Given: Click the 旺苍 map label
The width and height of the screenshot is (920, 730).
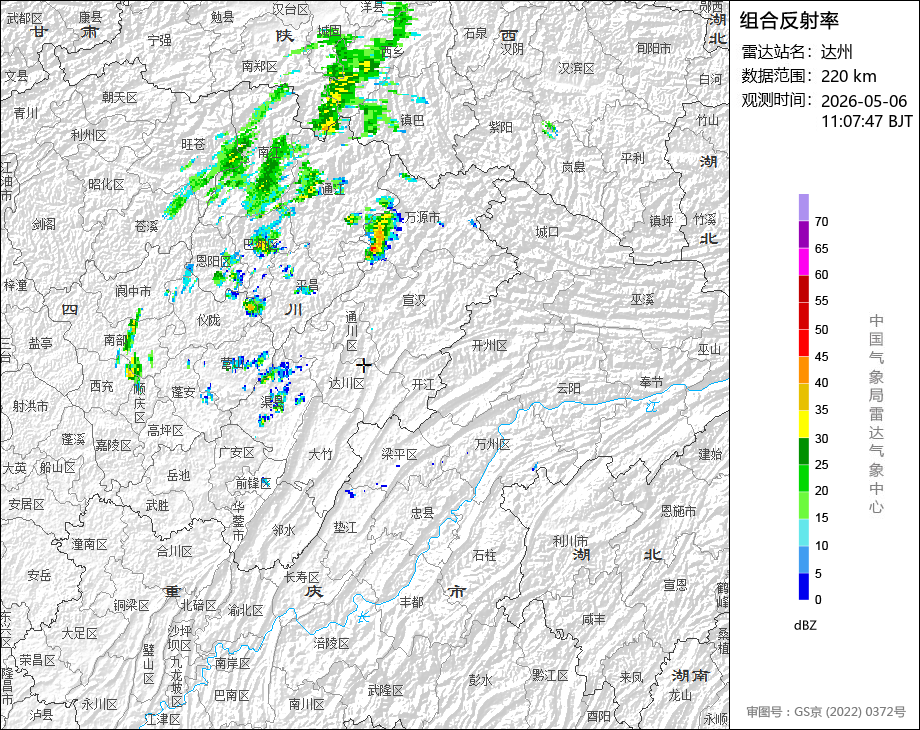Looking at the screenshot, I should click(x=193, y=144).
